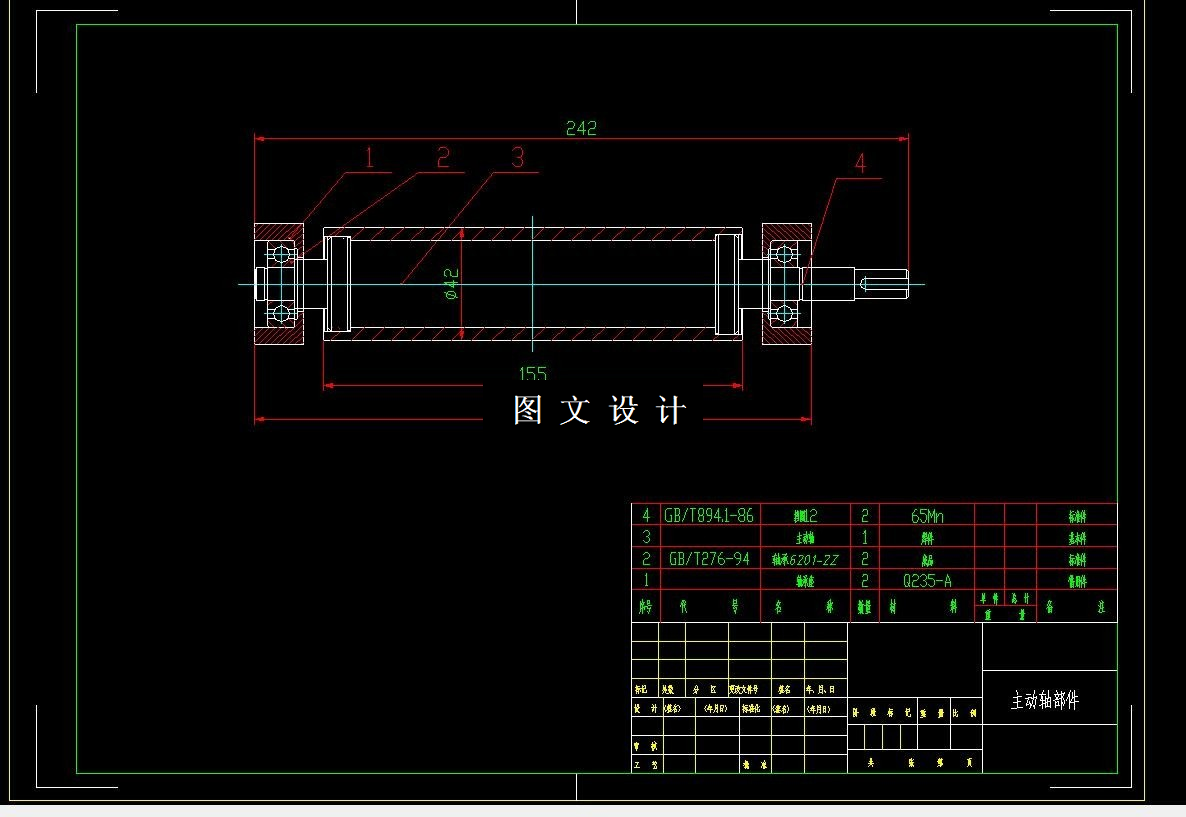Select the ø42 diameter dimension text
The width and height of the screenshot is (1186, 817).
[451, 284]
